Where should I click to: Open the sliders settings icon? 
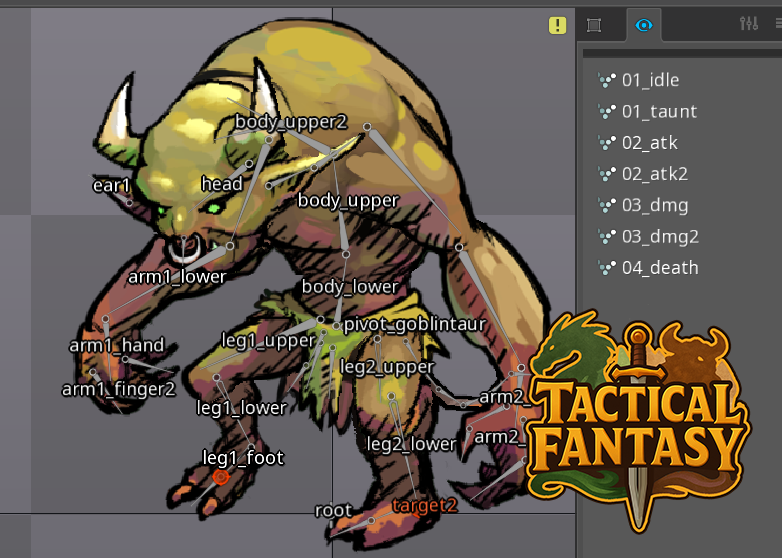click(x=749, y=23)
